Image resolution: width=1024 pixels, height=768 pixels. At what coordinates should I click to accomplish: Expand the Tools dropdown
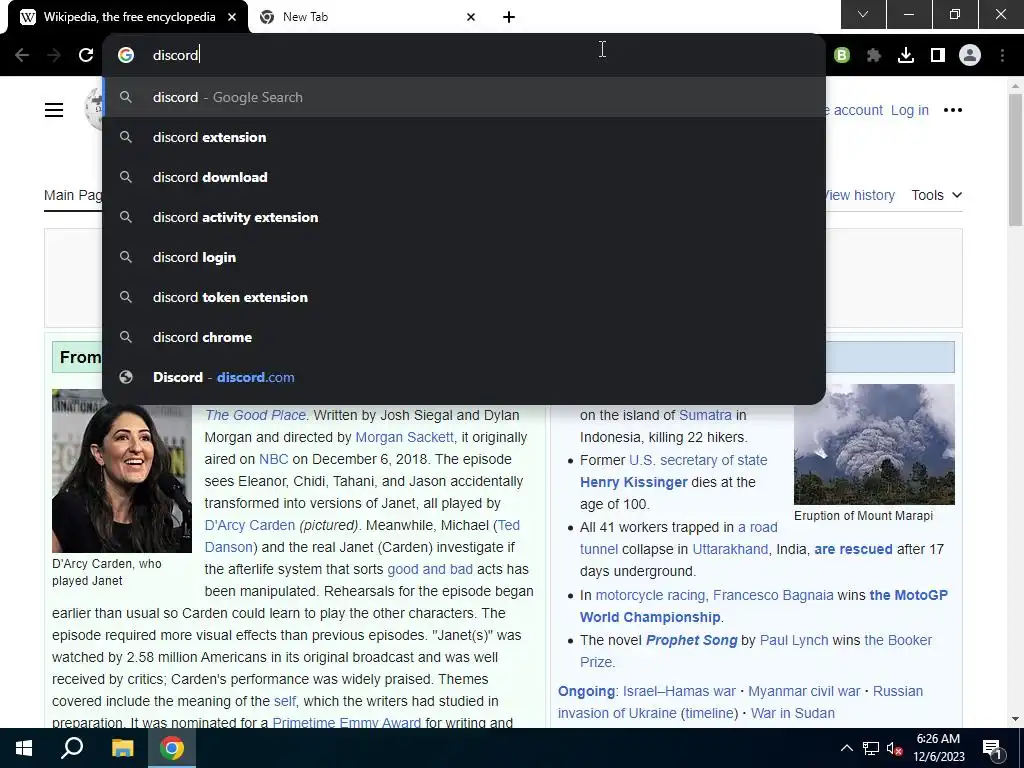point(936,195)
